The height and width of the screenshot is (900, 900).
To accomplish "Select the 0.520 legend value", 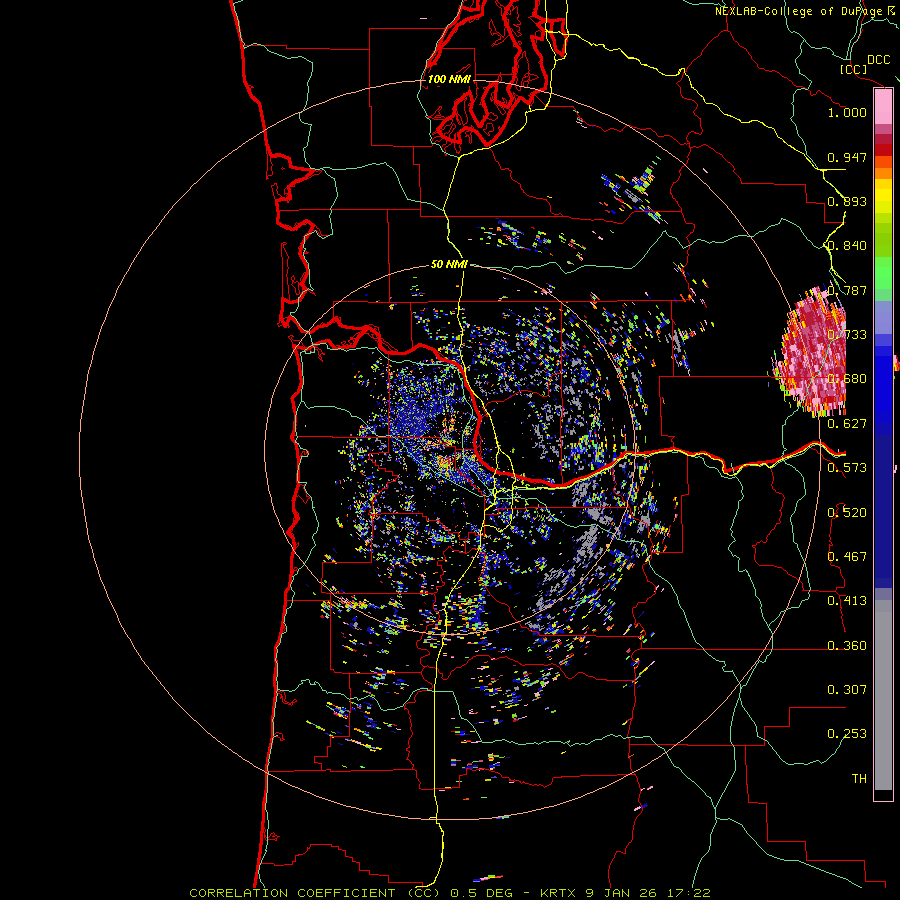I will (x=847, y=513).
